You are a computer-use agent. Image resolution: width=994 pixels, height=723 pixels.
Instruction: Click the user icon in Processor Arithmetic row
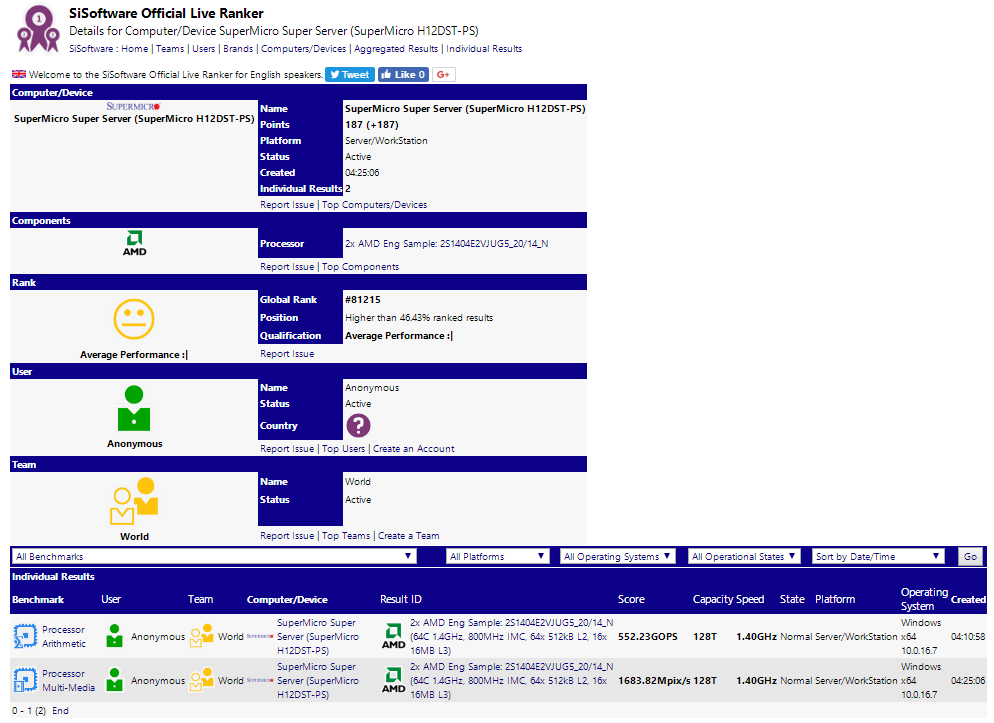[x=114, y=636]
